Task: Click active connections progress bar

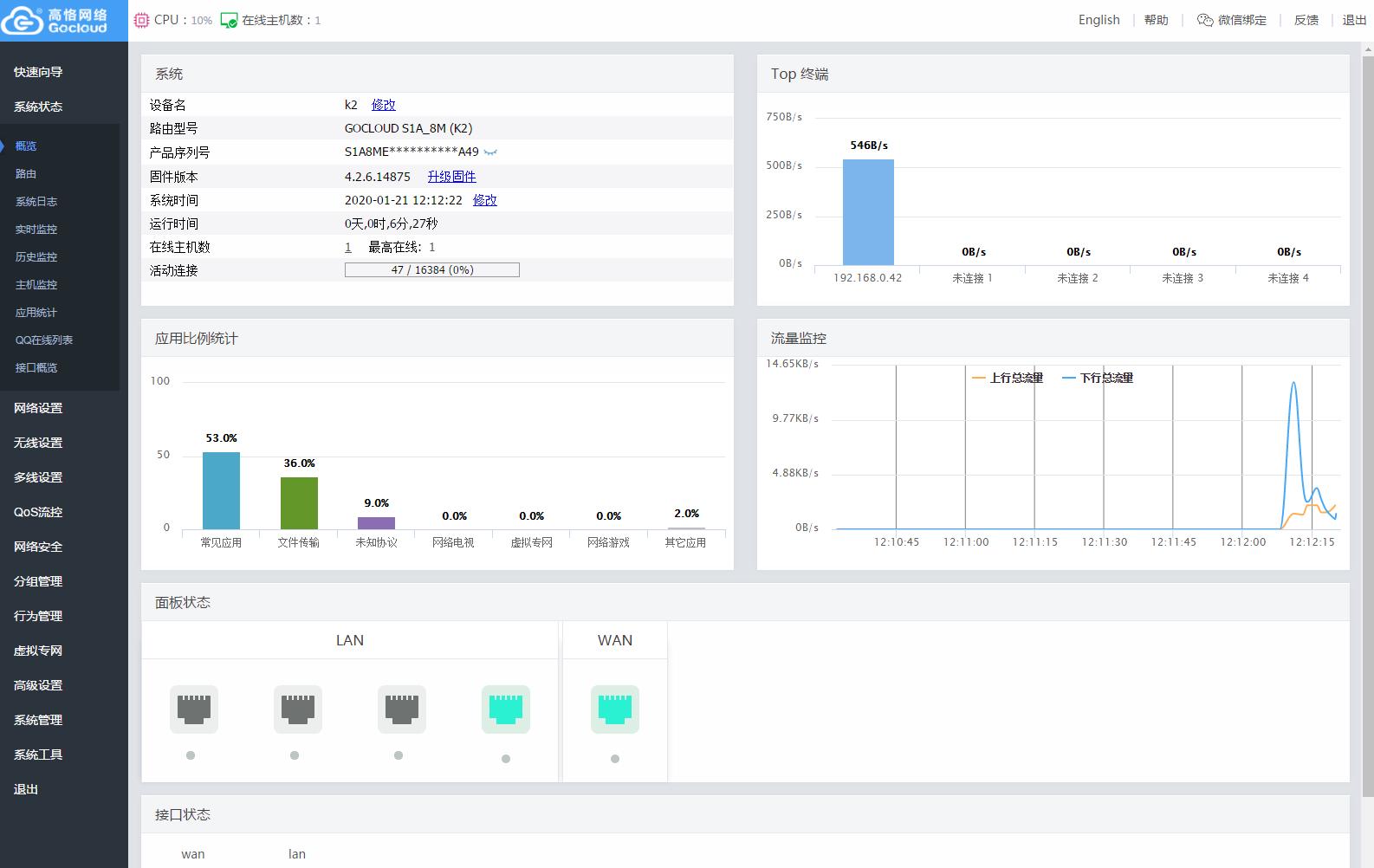Action: pos(432,269)
